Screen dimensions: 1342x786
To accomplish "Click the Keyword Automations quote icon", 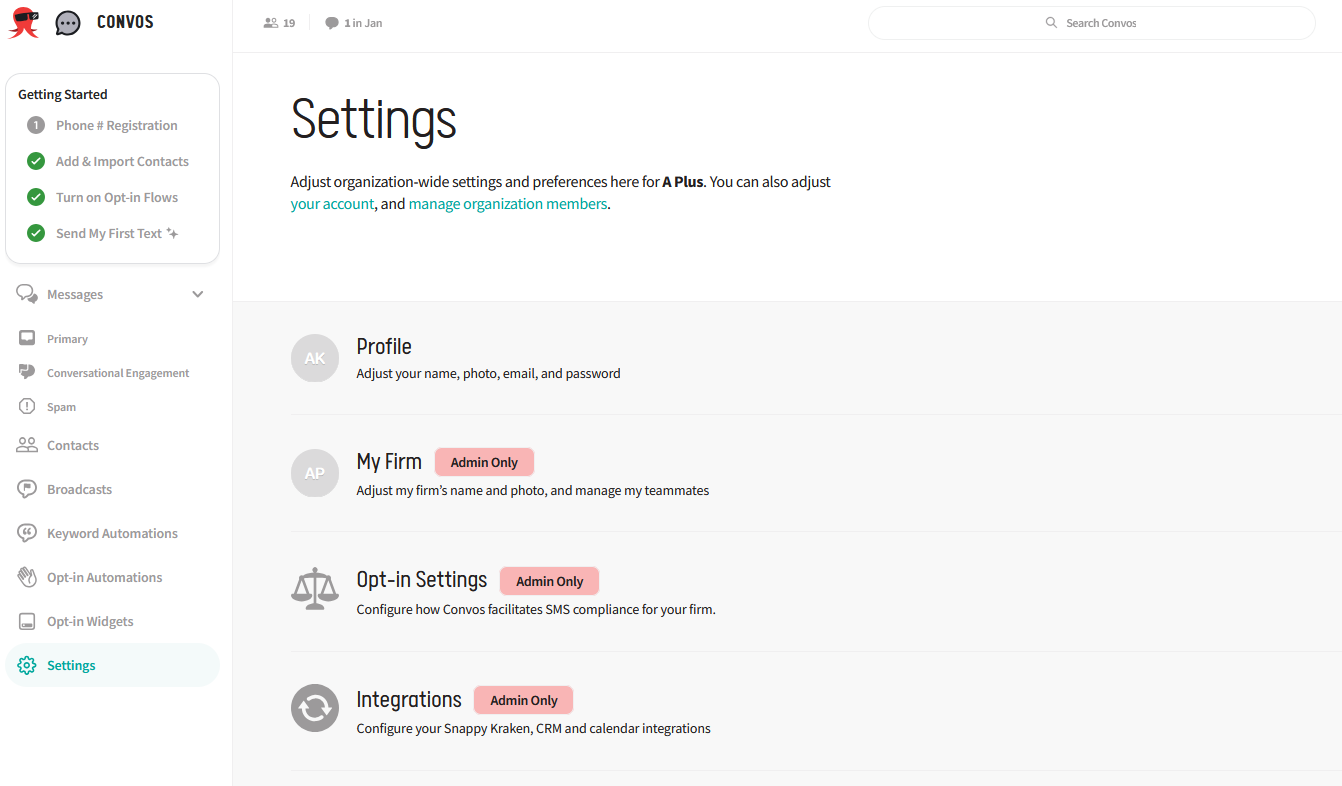I will click(x=27, y=533).
